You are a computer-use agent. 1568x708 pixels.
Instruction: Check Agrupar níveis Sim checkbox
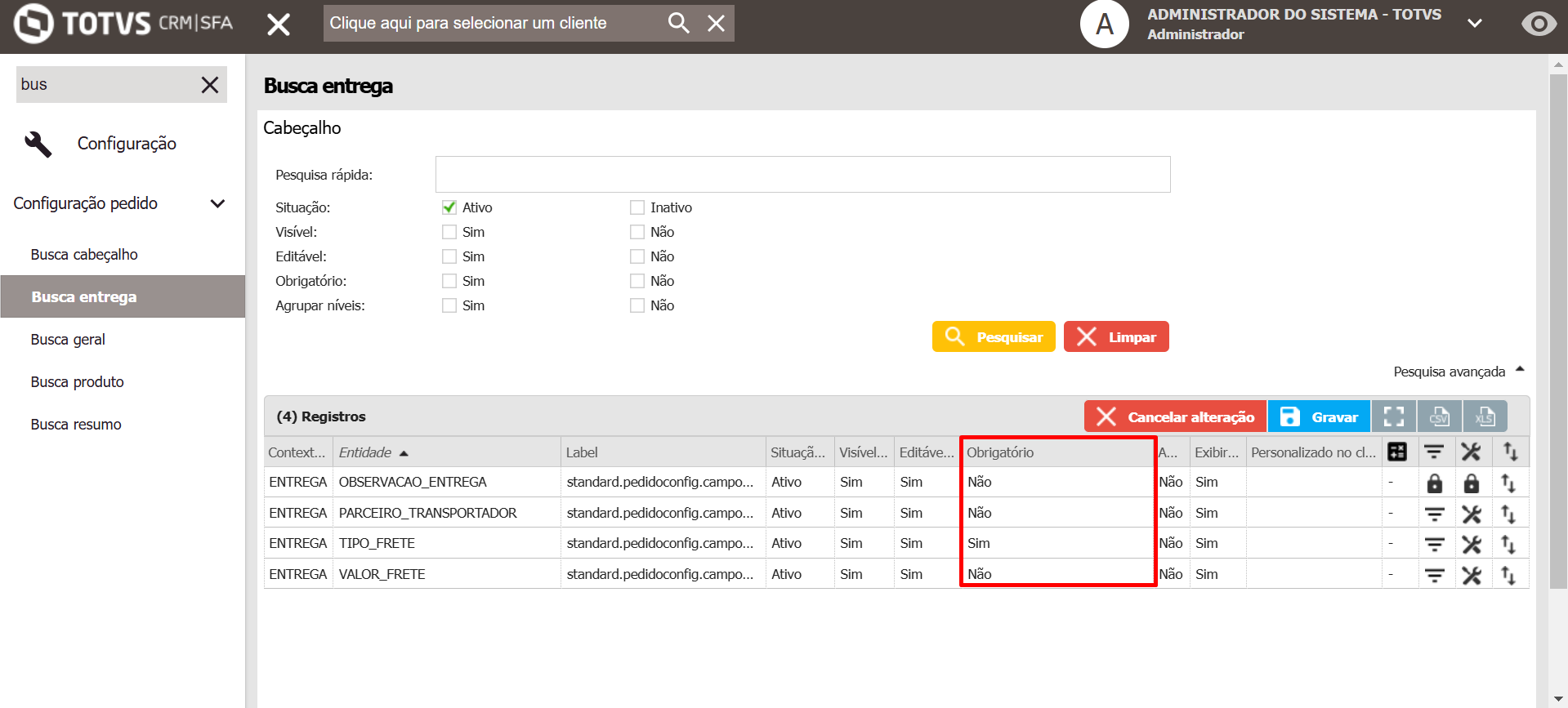tap(449, 305)
